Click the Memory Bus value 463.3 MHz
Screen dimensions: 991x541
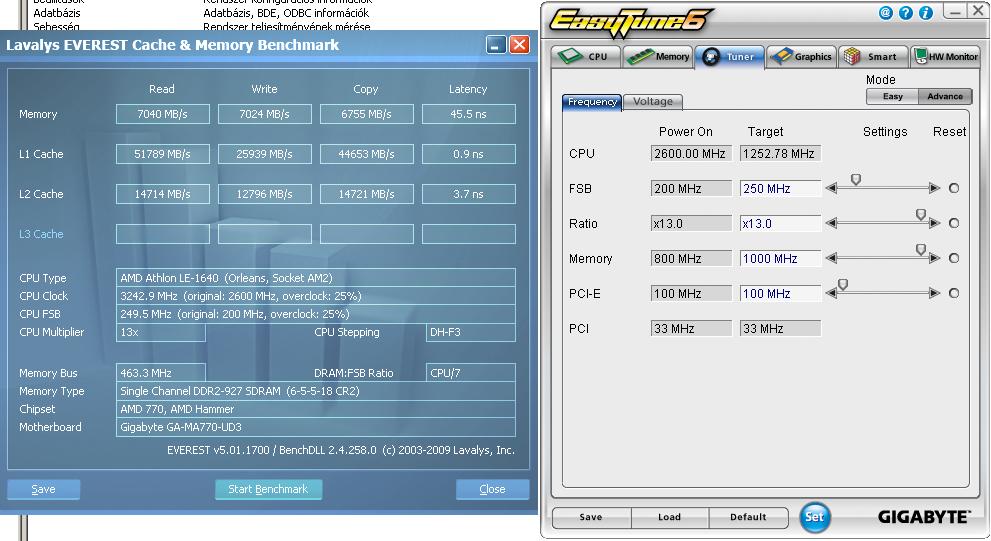161,373
